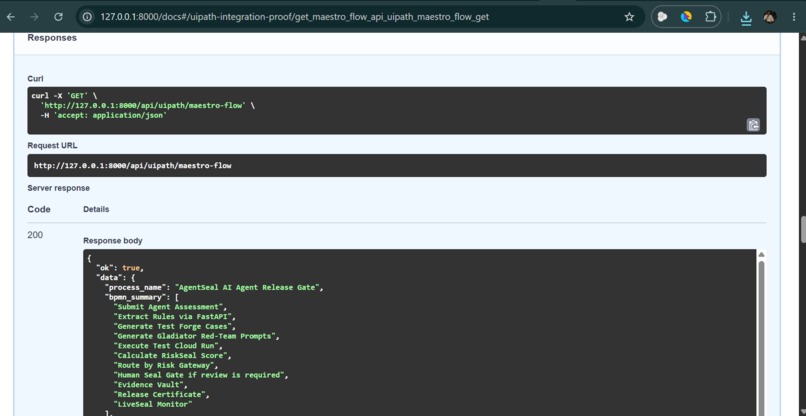Image resolution: width=806 pixels, height=416 pixels.
Task: Bookmark this page with the star icon
Action: (x=629, y=17)
